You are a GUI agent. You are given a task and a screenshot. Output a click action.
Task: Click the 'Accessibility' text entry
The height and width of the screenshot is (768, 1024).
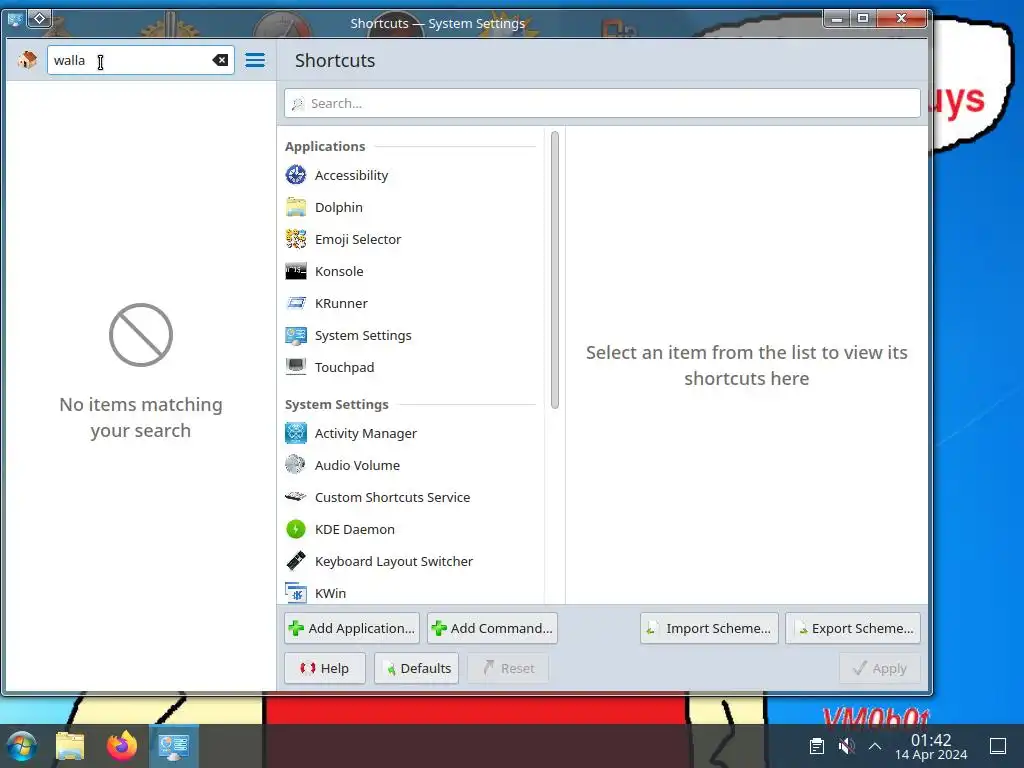[351, 175]
